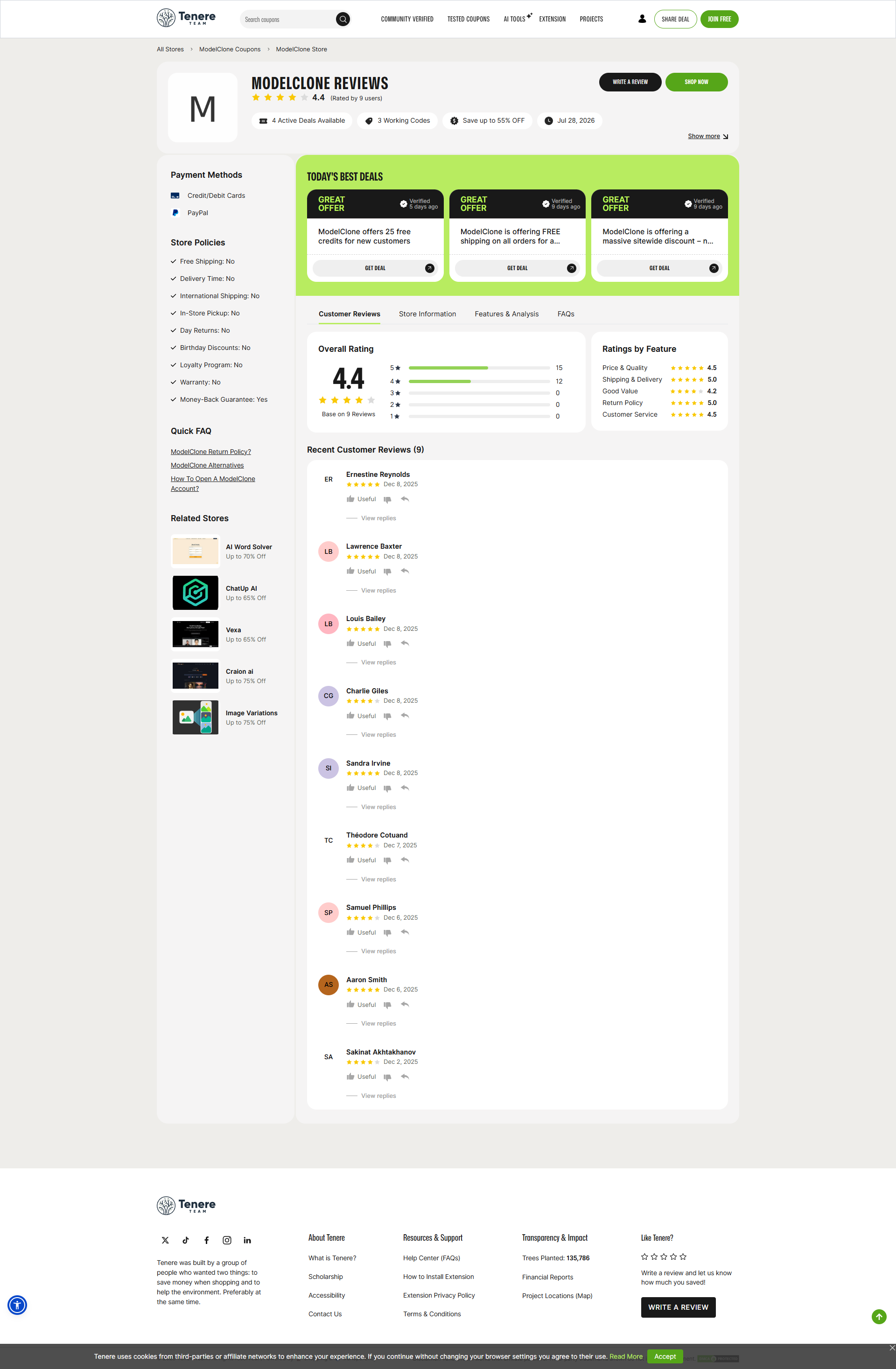This screenshot has width=896, height=1369.
Task: Click the footer Tenere logo
Action: 186,1205
